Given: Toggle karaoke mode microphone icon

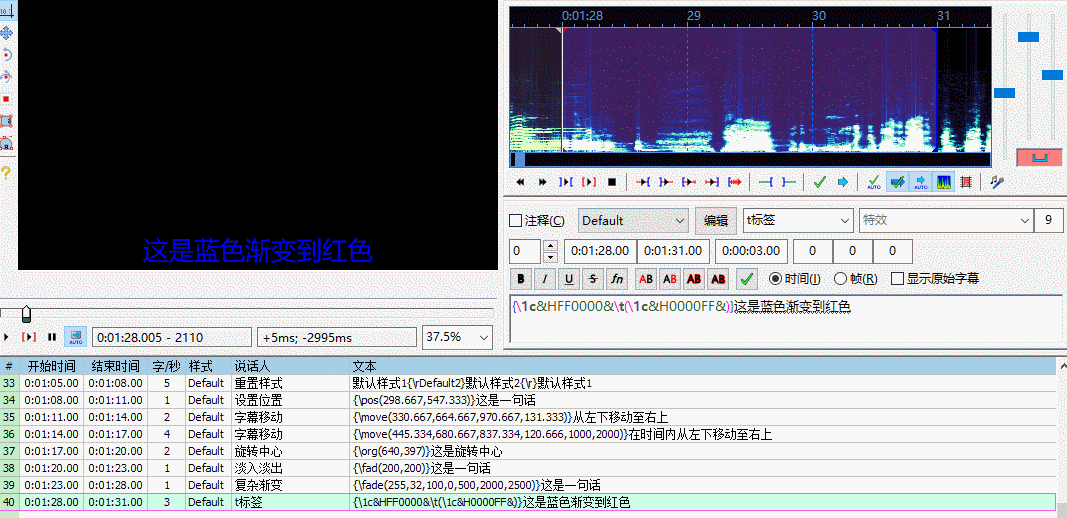Looking at the screenshot, I should click(997, 182).
